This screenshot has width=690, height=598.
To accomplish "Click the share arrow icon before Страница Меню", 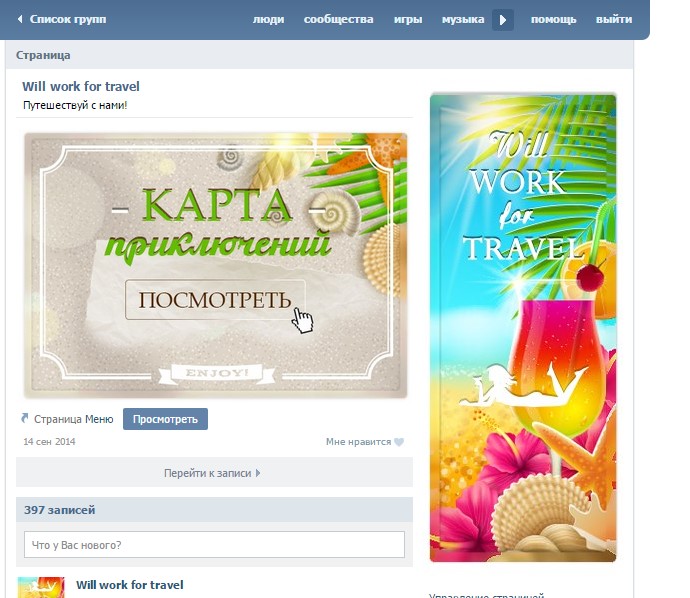I will tap(25, 418).
